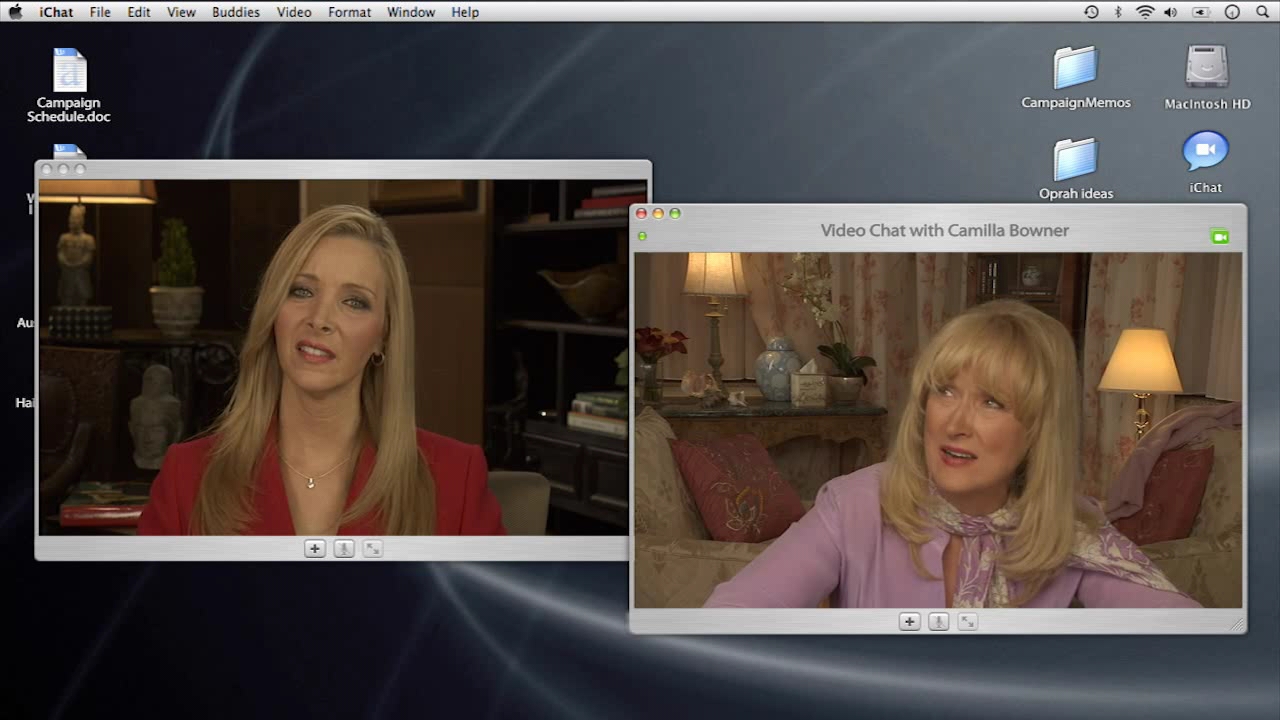Screen dimensions: 1280x720
Task: Mute microphone in Camilla Bowner video chat
Action: pyautogui.click(x=938, y=622)
